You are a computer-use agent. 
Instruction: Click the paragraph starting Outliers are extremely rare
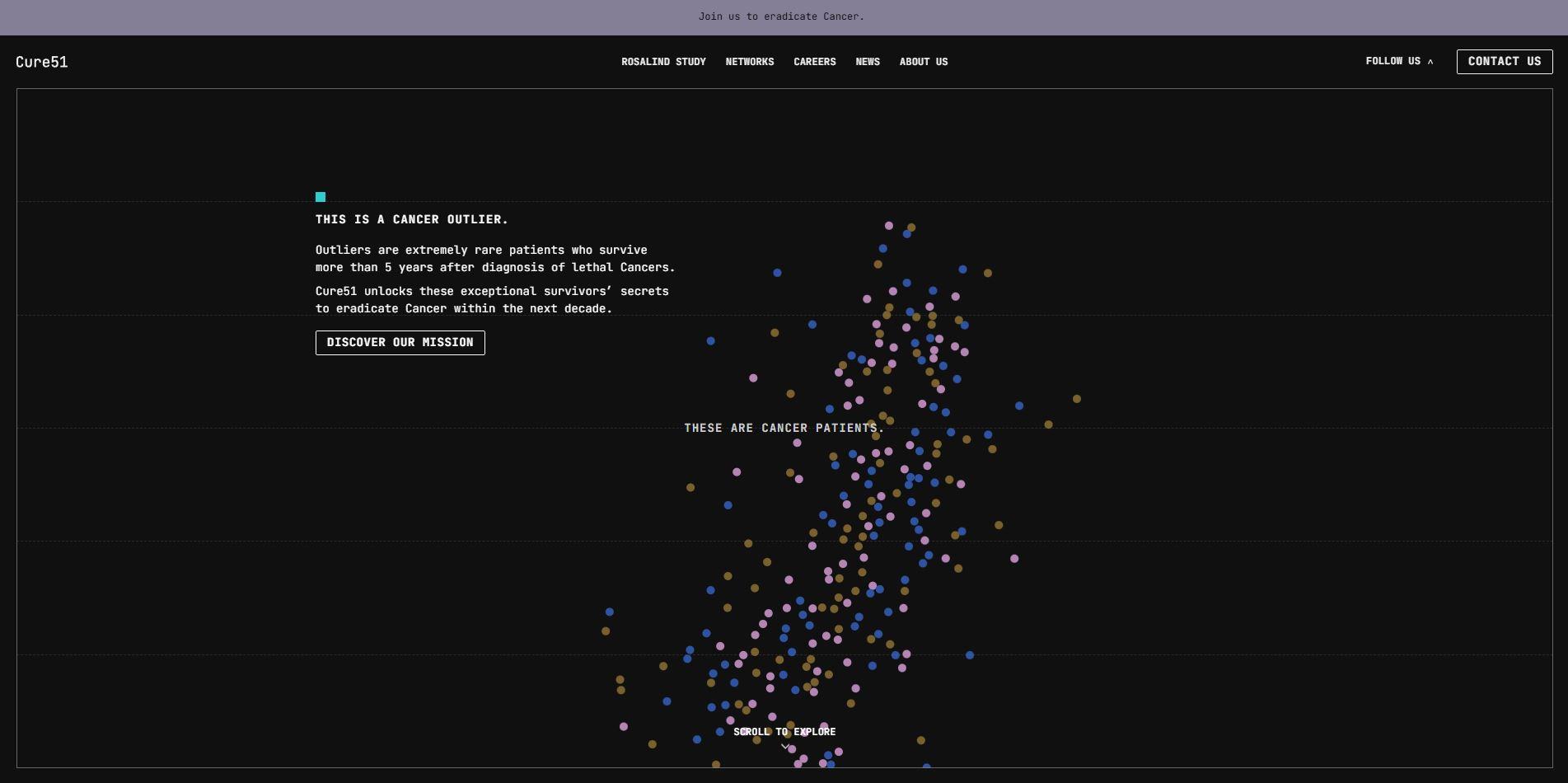[x=494, y=259]
